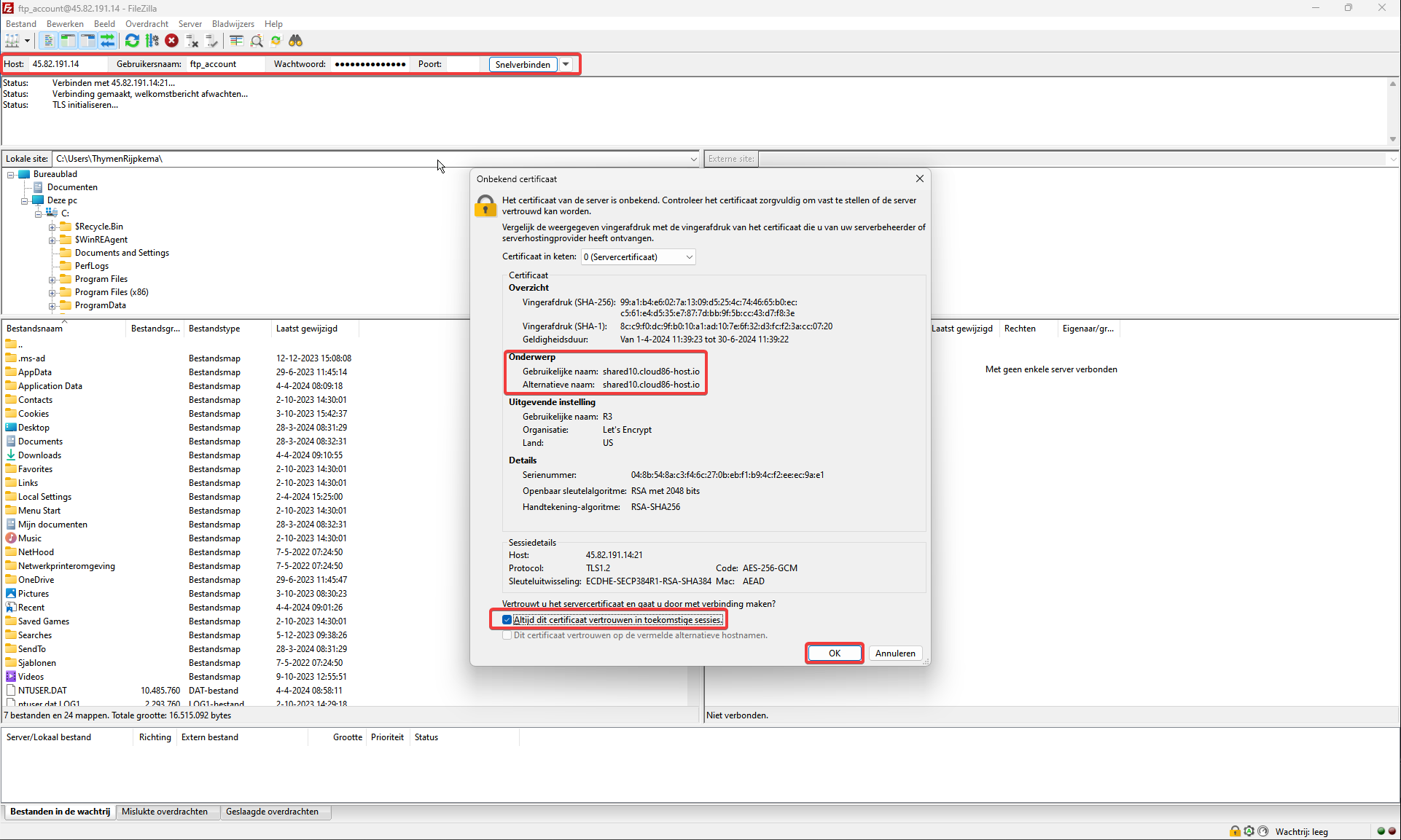Open Lokale site path dropdown

[693, 159]
